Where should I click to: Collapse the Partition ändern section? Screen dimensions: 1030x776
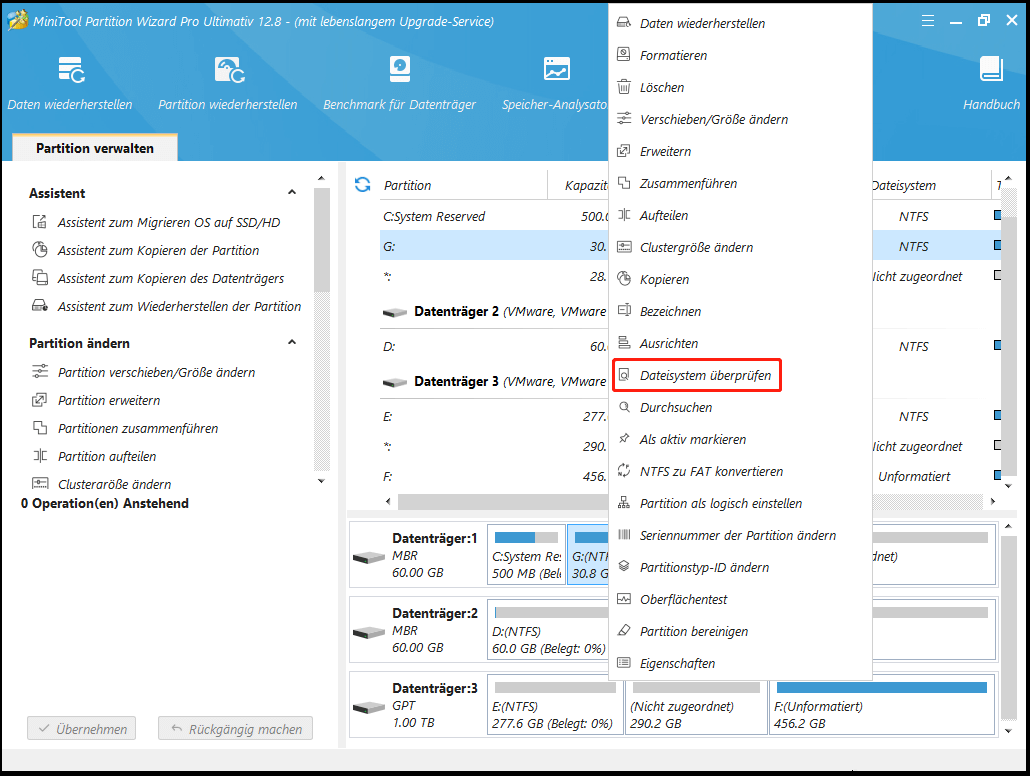292,342
